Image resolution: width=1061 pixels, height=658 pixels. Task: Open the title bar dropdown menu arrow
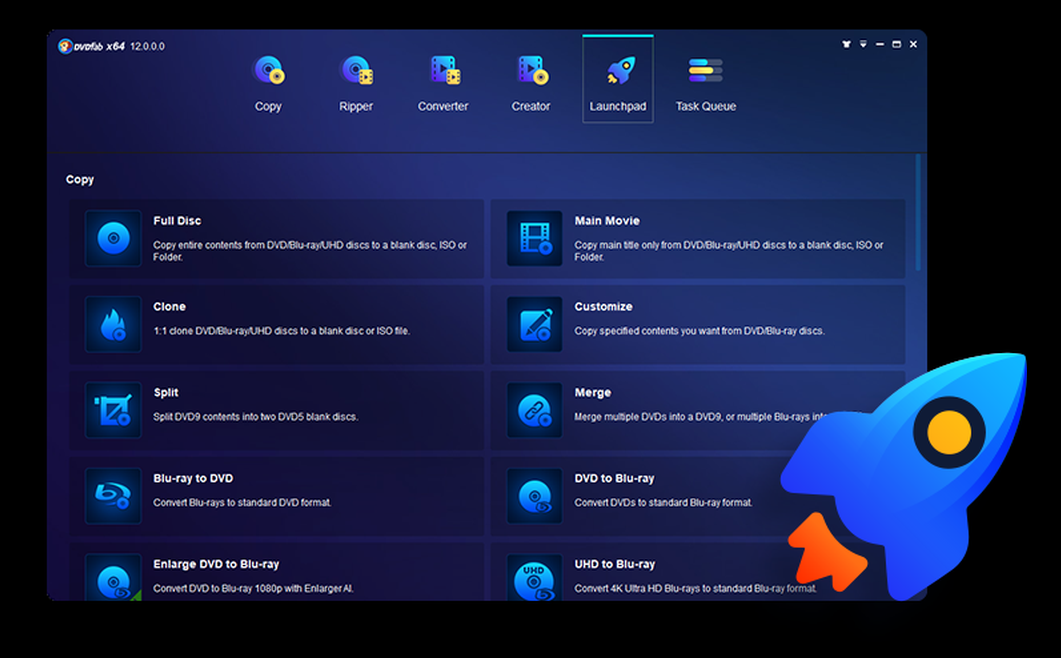863,44
